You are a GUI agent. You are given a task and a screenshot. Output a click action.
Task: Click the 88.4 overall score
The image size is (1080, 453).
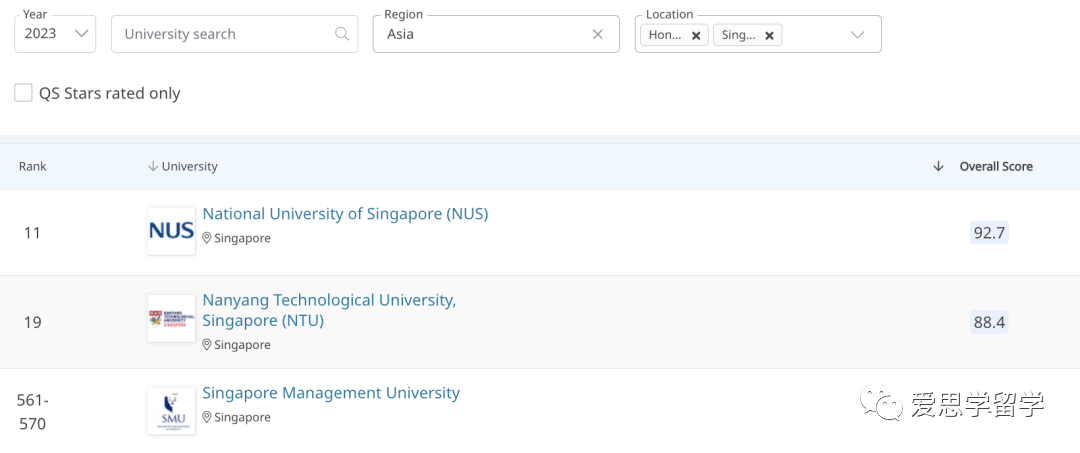(x=989, y=322)
